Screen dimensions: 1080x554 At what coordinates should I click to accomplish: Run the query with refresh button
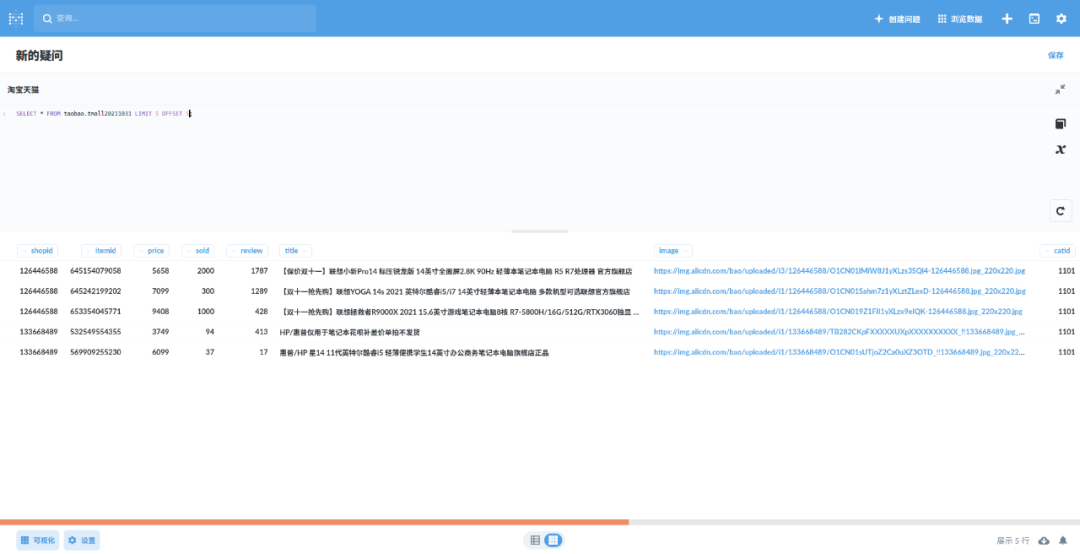pos(1061,211)
